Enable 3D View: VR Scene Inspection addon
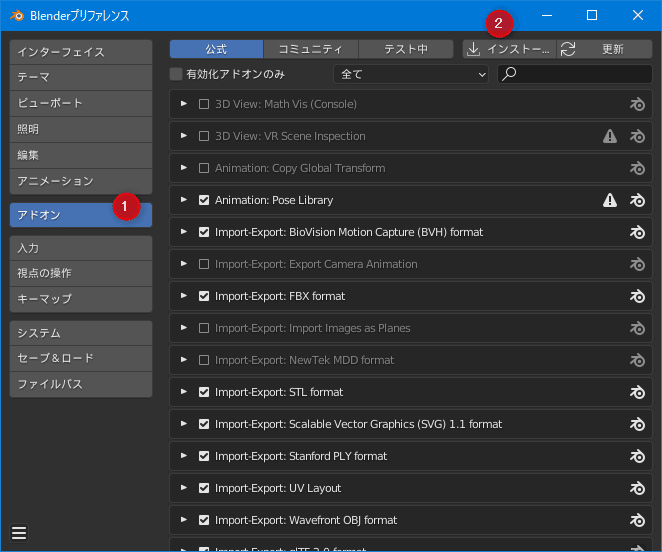Viewport: 662px width, 552px height. [204, 136]
